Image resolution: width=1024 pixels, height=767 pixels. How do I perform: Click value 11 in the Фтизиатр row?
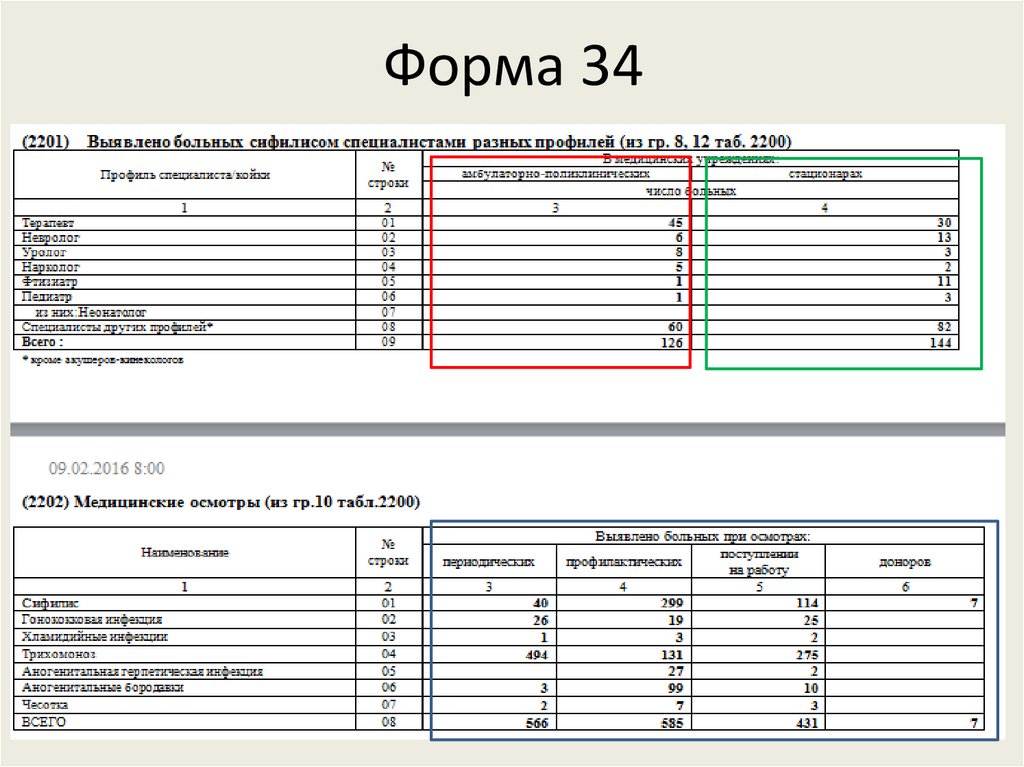pyautogui.click(x=944, y=282)
